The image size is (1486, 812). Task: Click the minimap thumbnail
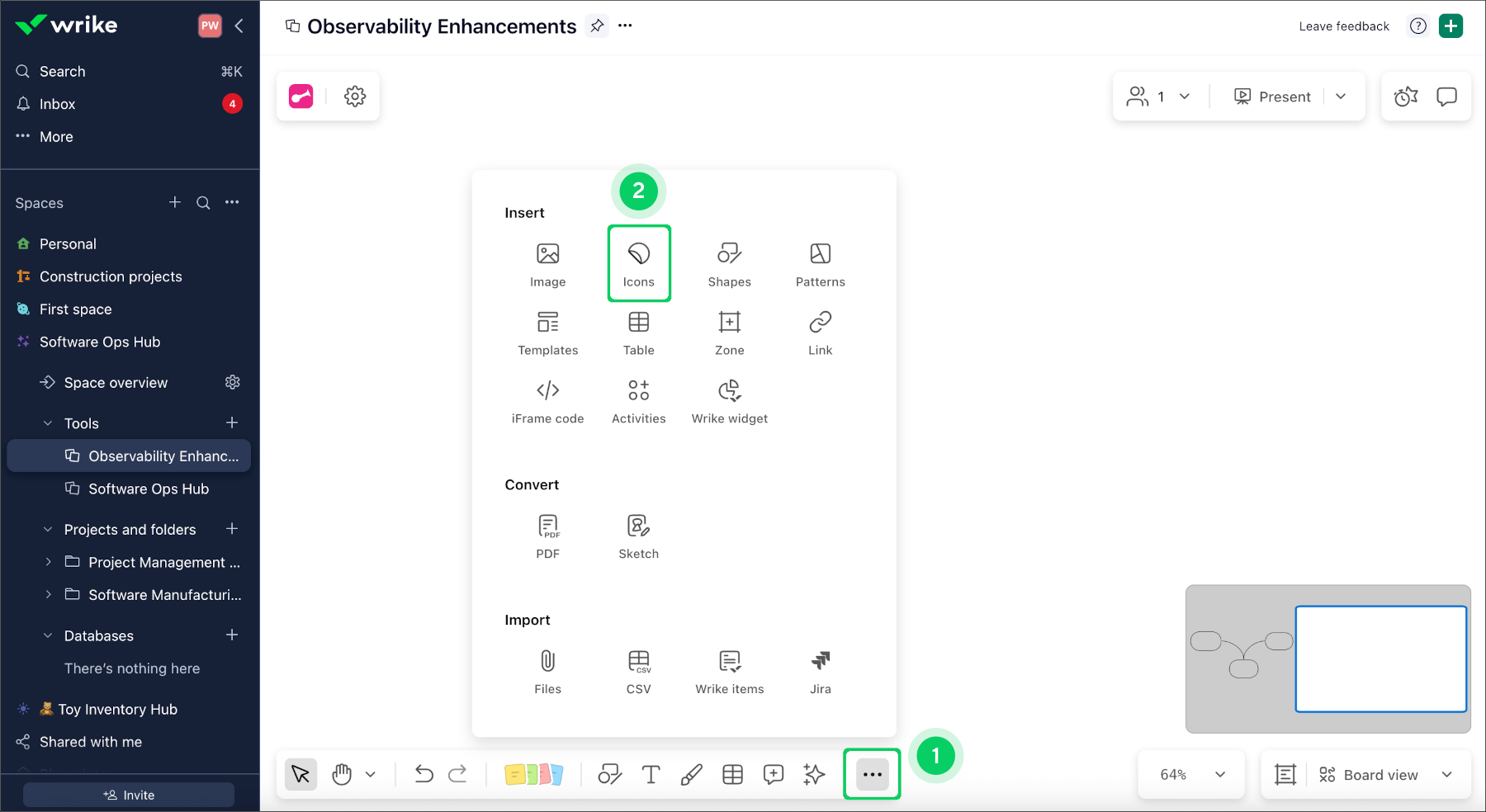1328,659
